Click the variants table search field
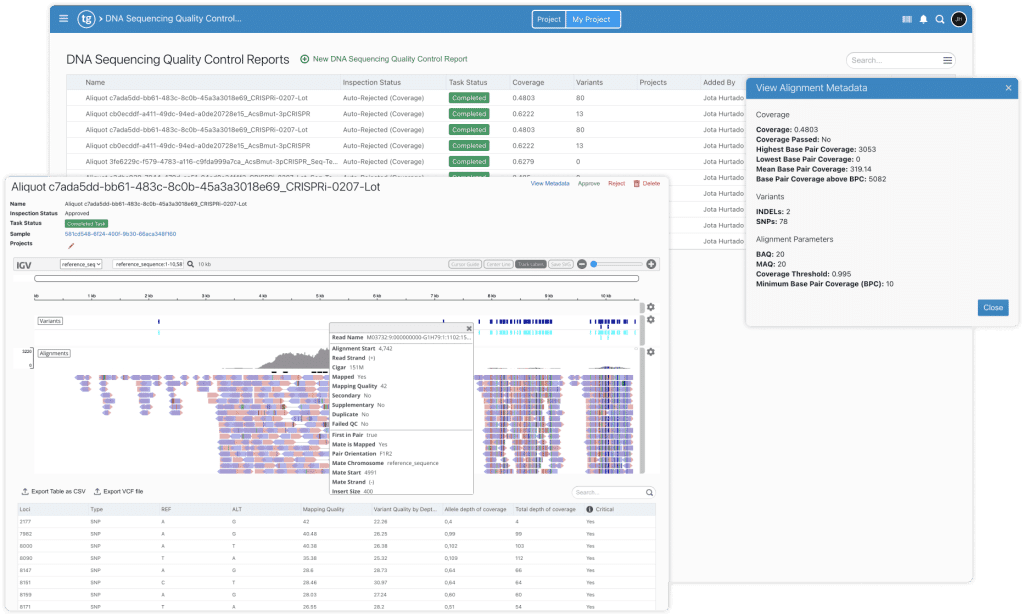This screenshot has height=616, width=1024. pos(610,492)
